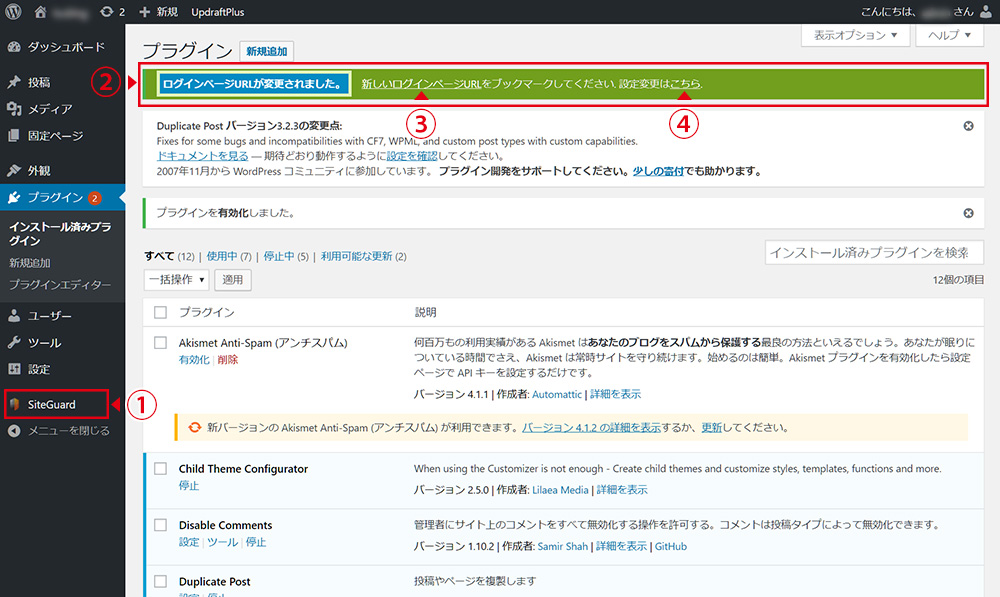Open 固定ページ in sidebar

point(55,136)
